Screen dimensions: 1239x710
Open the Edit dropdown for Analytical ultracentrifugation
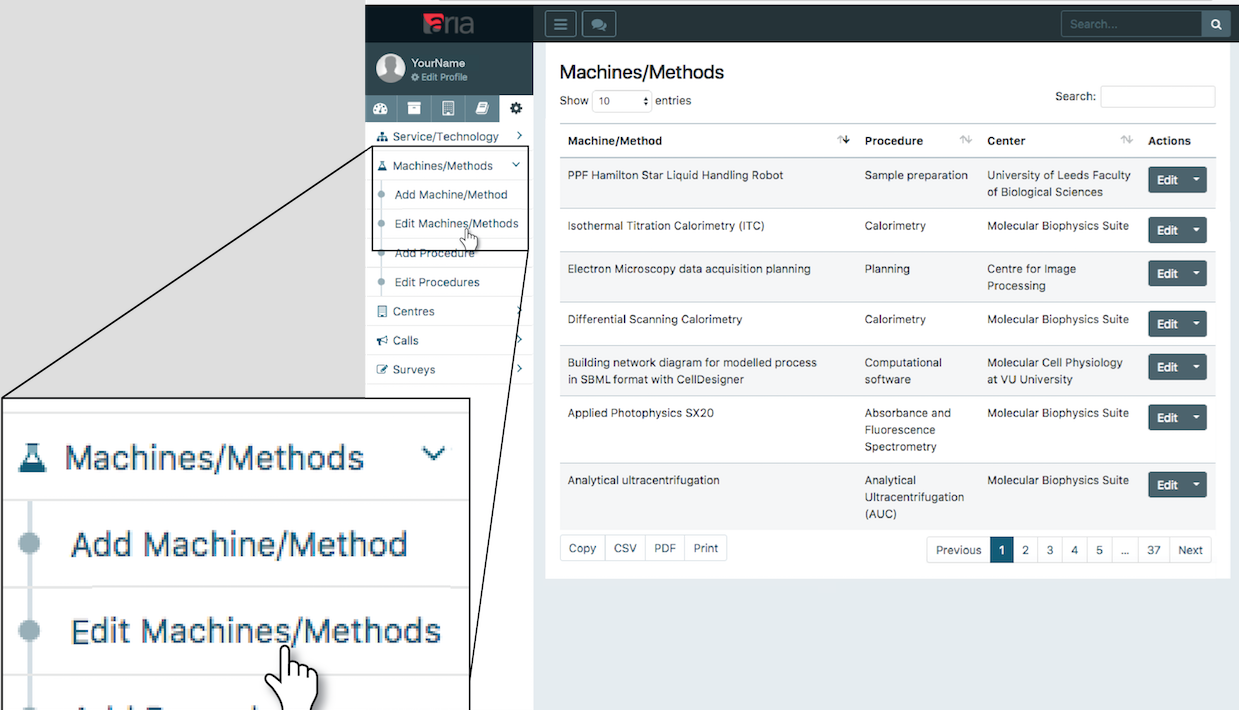point(1196,484)
